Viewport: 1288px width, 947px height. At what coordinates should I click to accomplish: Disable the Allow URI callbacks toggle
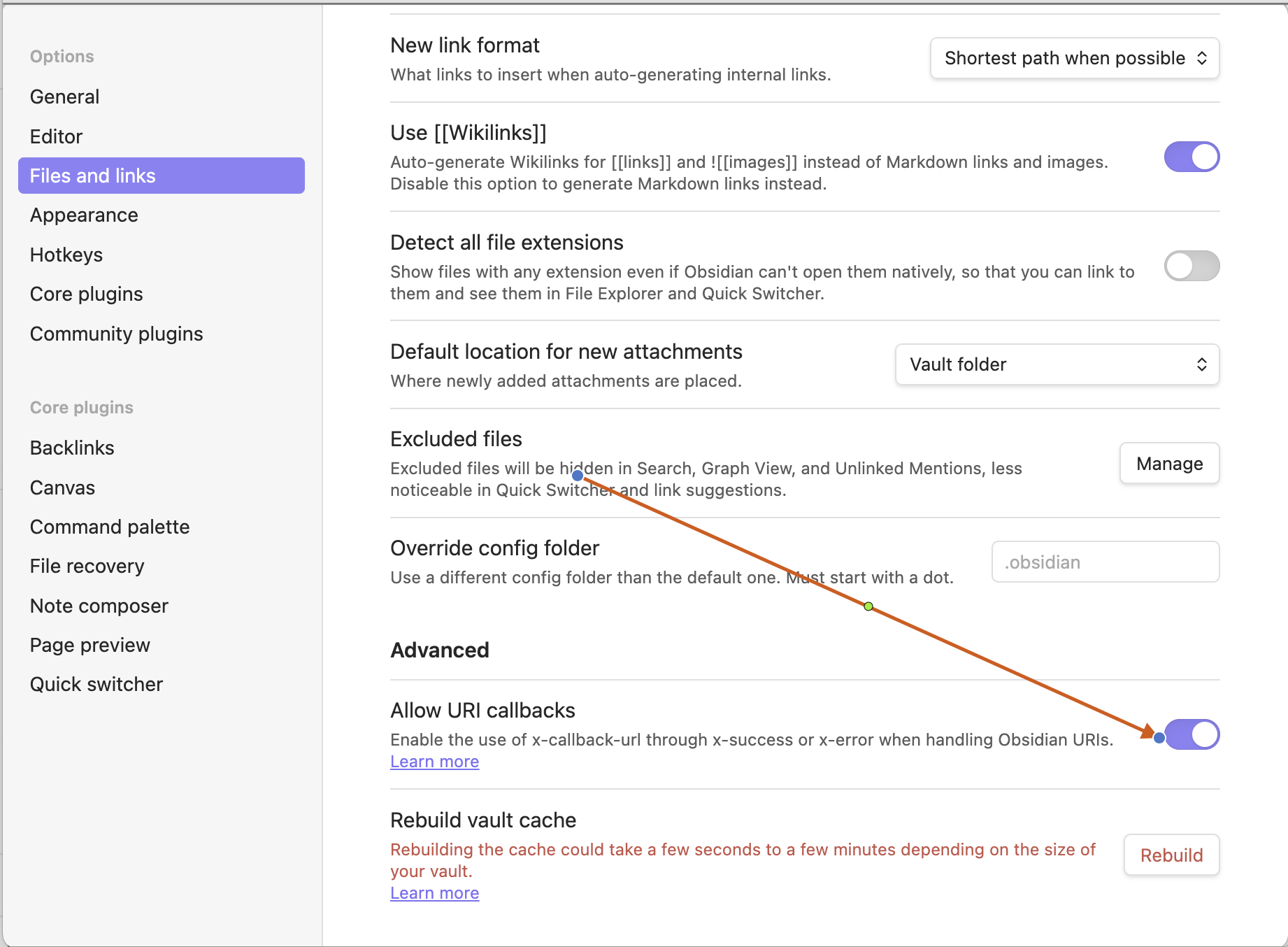coord(1192,734)
